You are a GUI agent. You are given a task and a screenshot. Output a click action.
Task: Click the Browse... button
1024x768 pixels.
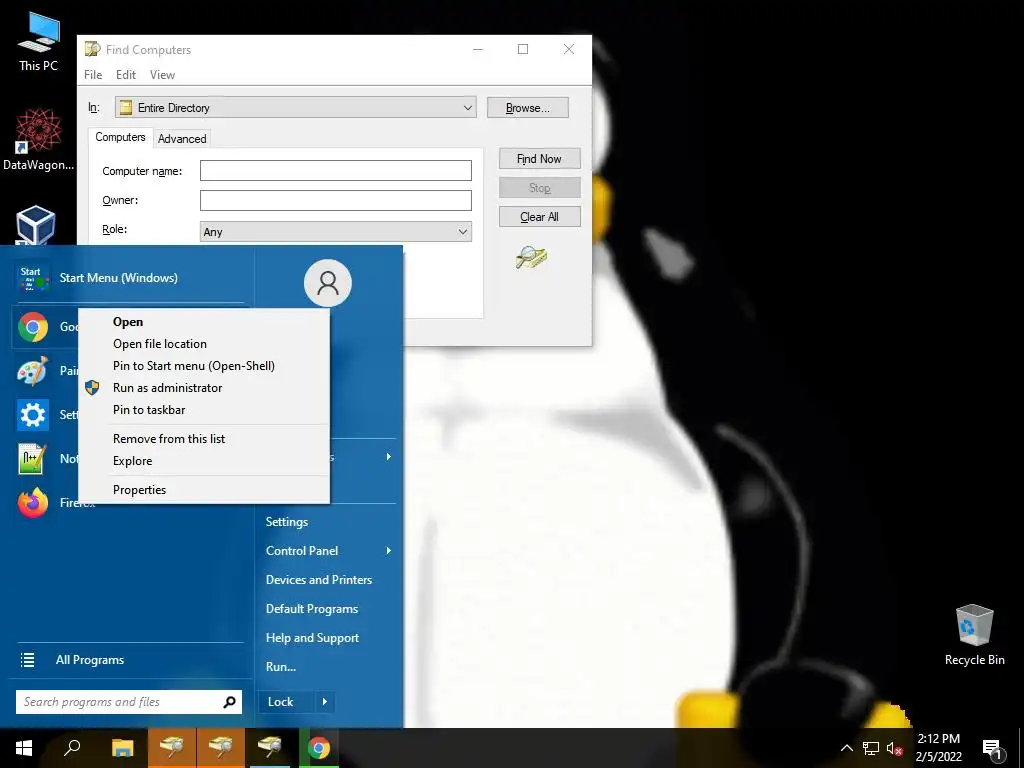point(528,108)
